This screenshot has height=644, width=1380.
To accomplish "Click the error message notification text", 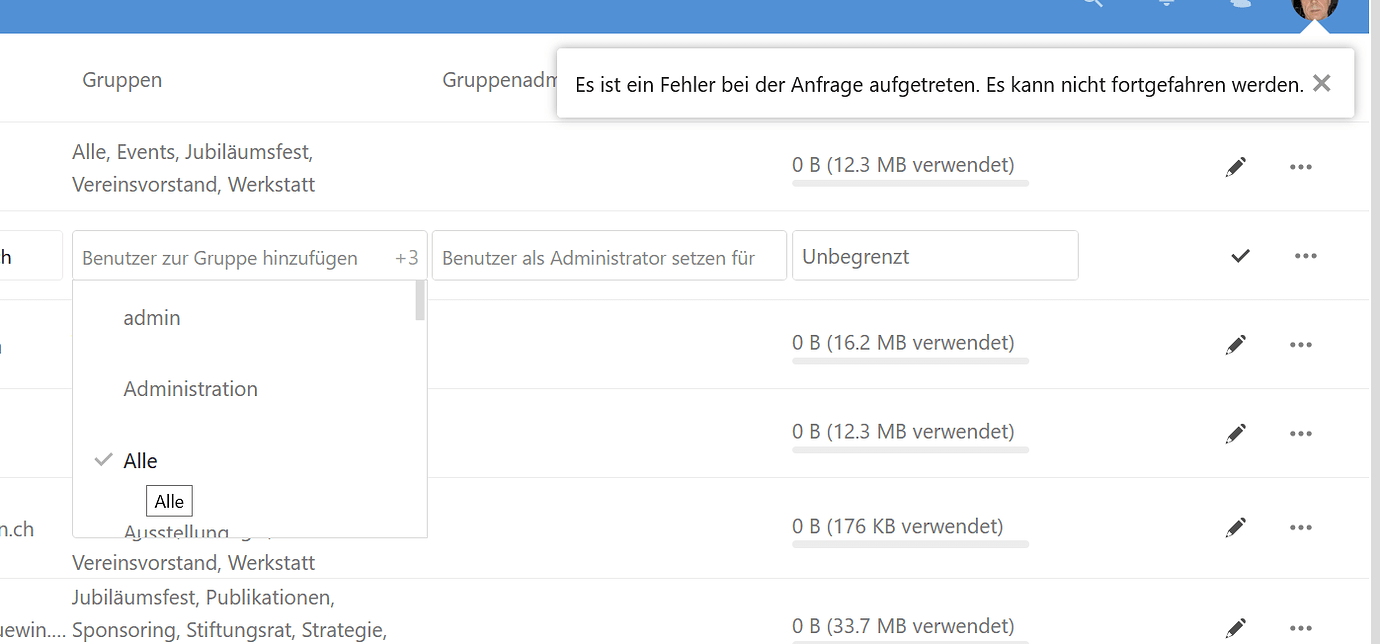I will coord(939,84).
